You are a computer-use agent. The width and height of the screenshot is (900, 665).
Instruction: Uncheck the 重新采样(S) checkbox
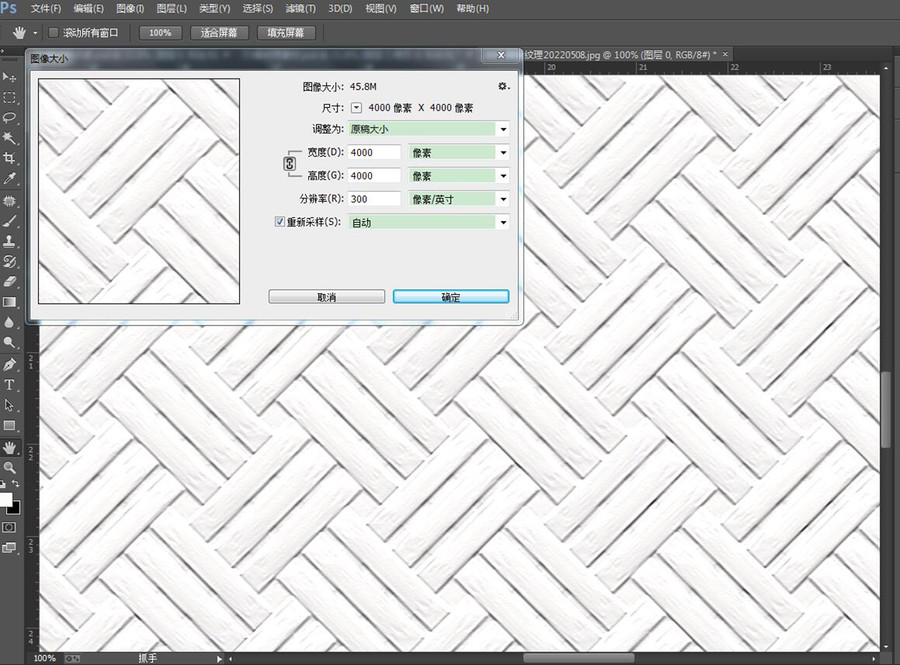[x=280, y=221]
